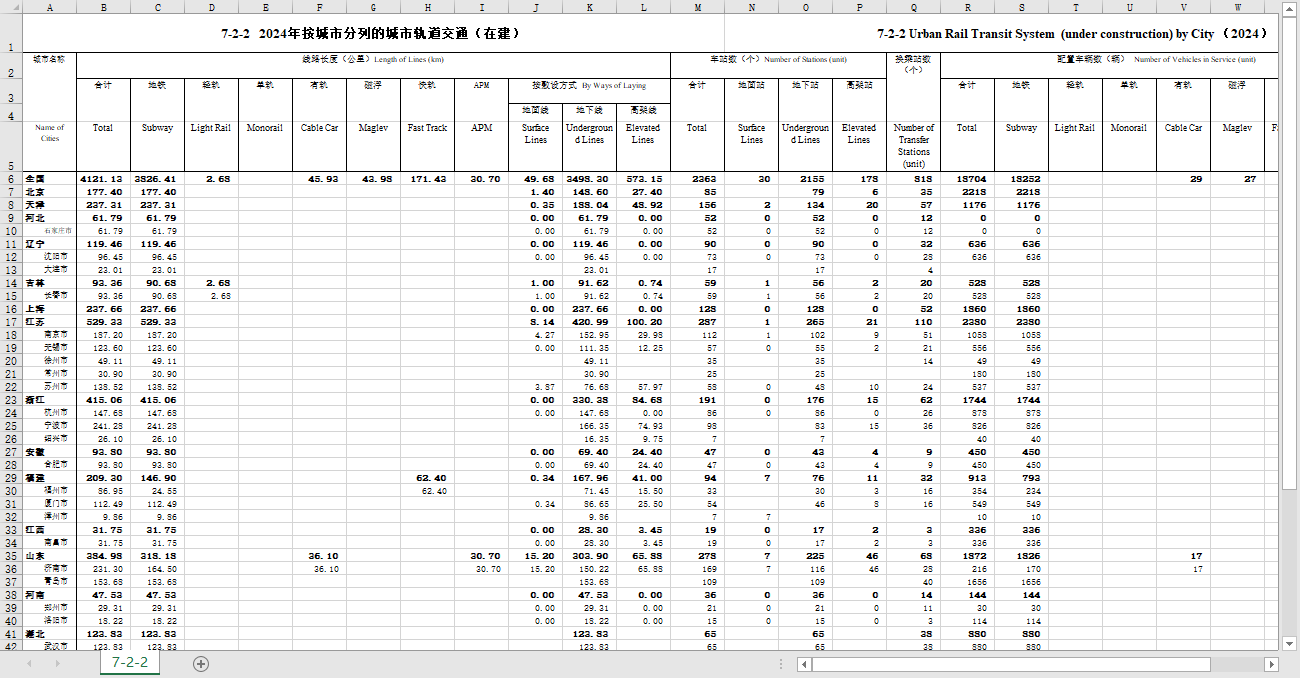Click the cell showing 420.99

point(589,322)
